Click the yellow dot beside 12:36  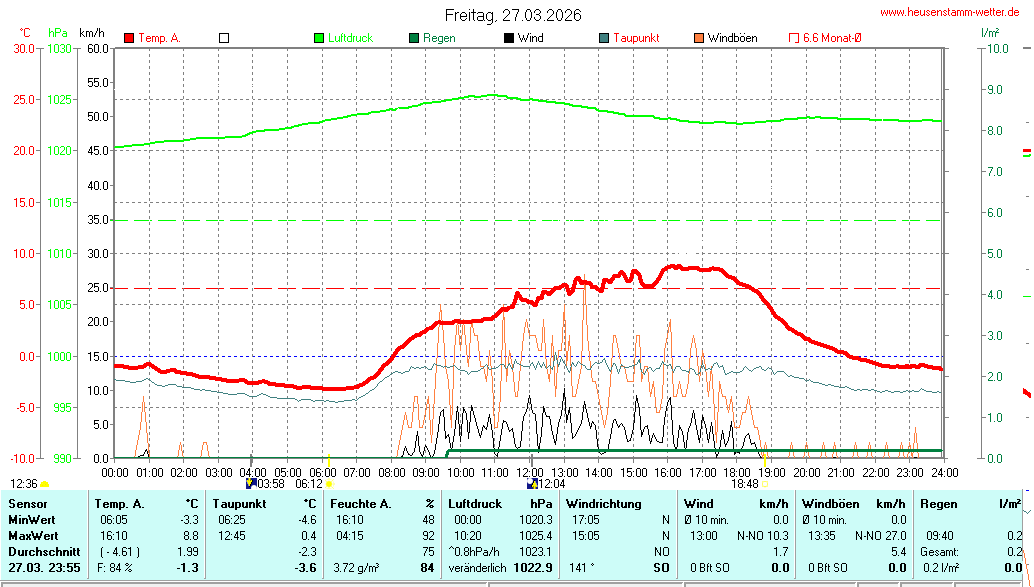44,484
